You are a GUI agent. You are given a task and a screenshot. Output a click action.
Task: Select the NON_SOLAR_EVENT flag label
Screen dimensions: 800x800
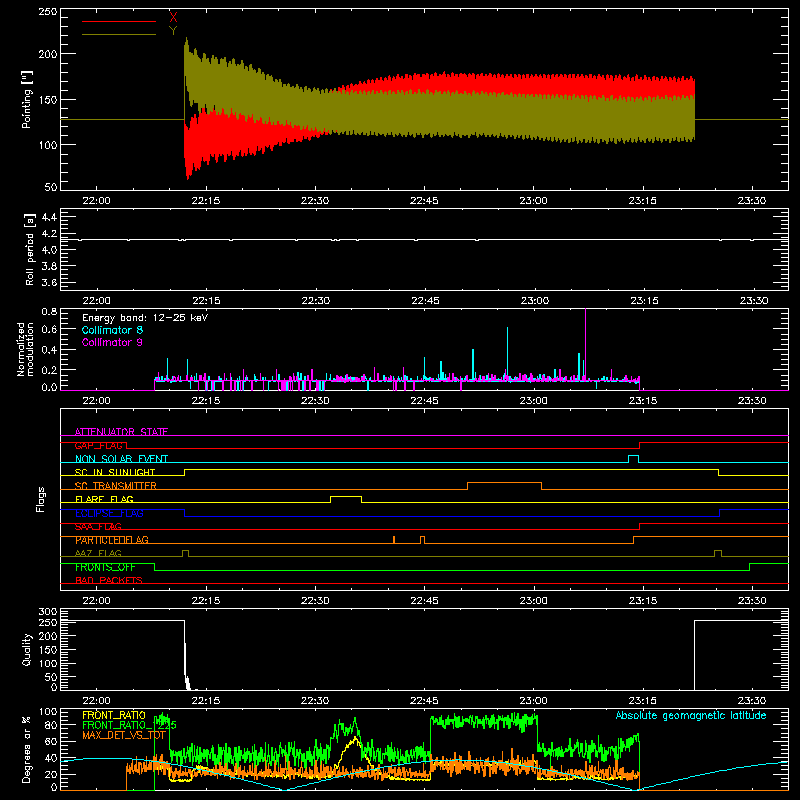pos(121,459)
